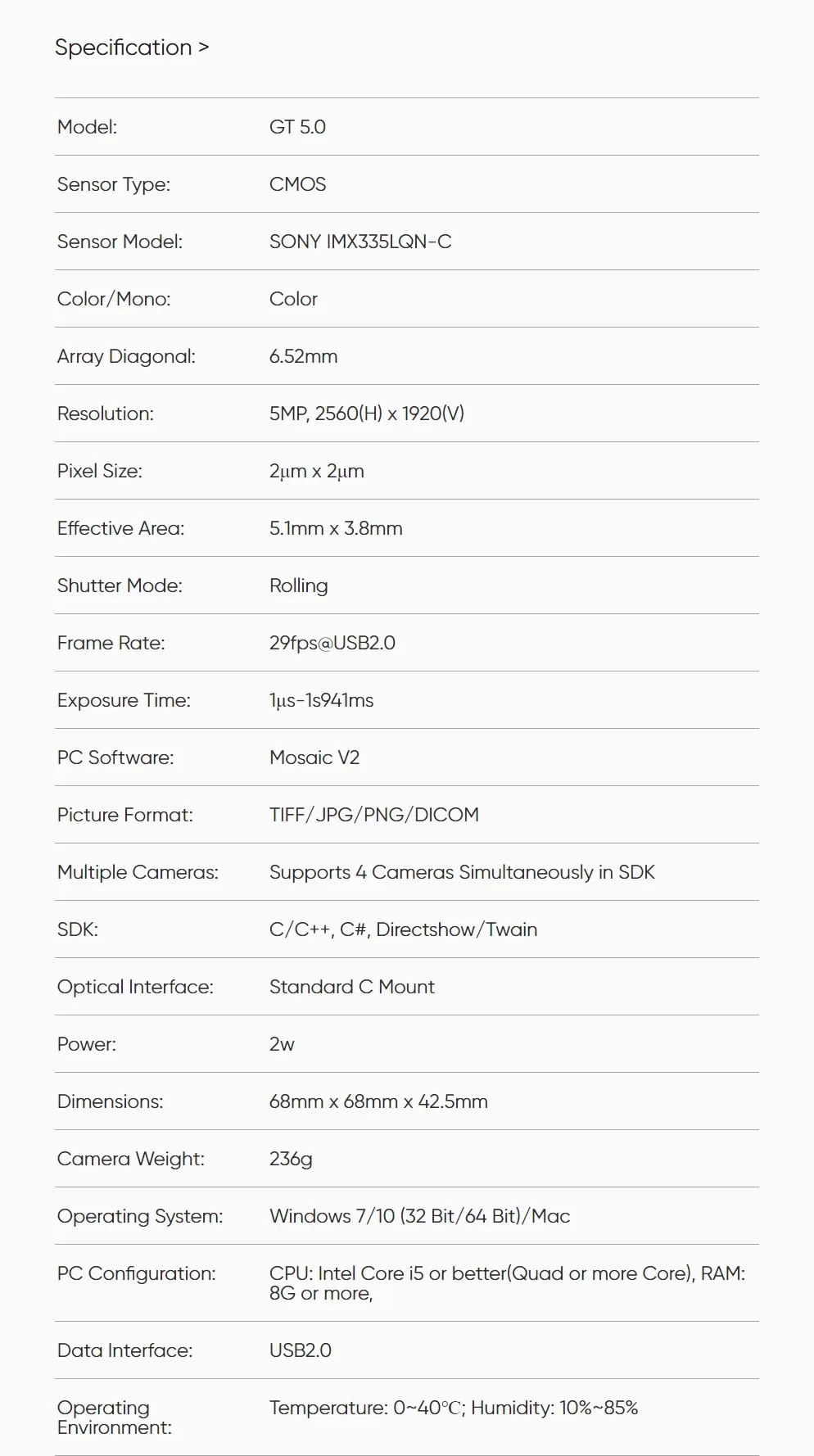Select the Sensor Type label
Viewport: 814px width, 1456px height.
[x=114, y=184]
